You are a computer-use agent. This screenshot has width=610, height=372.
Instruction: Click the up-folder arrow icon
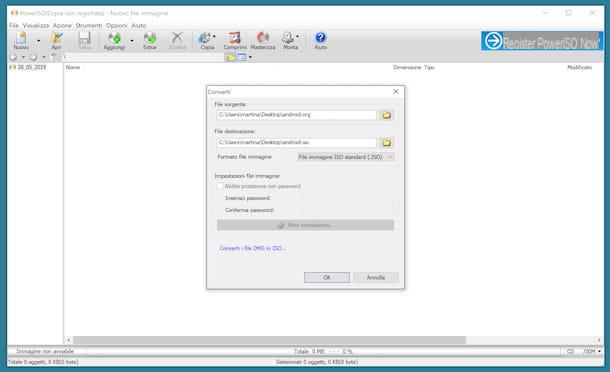pyautogui.click(x=54, y=57)
